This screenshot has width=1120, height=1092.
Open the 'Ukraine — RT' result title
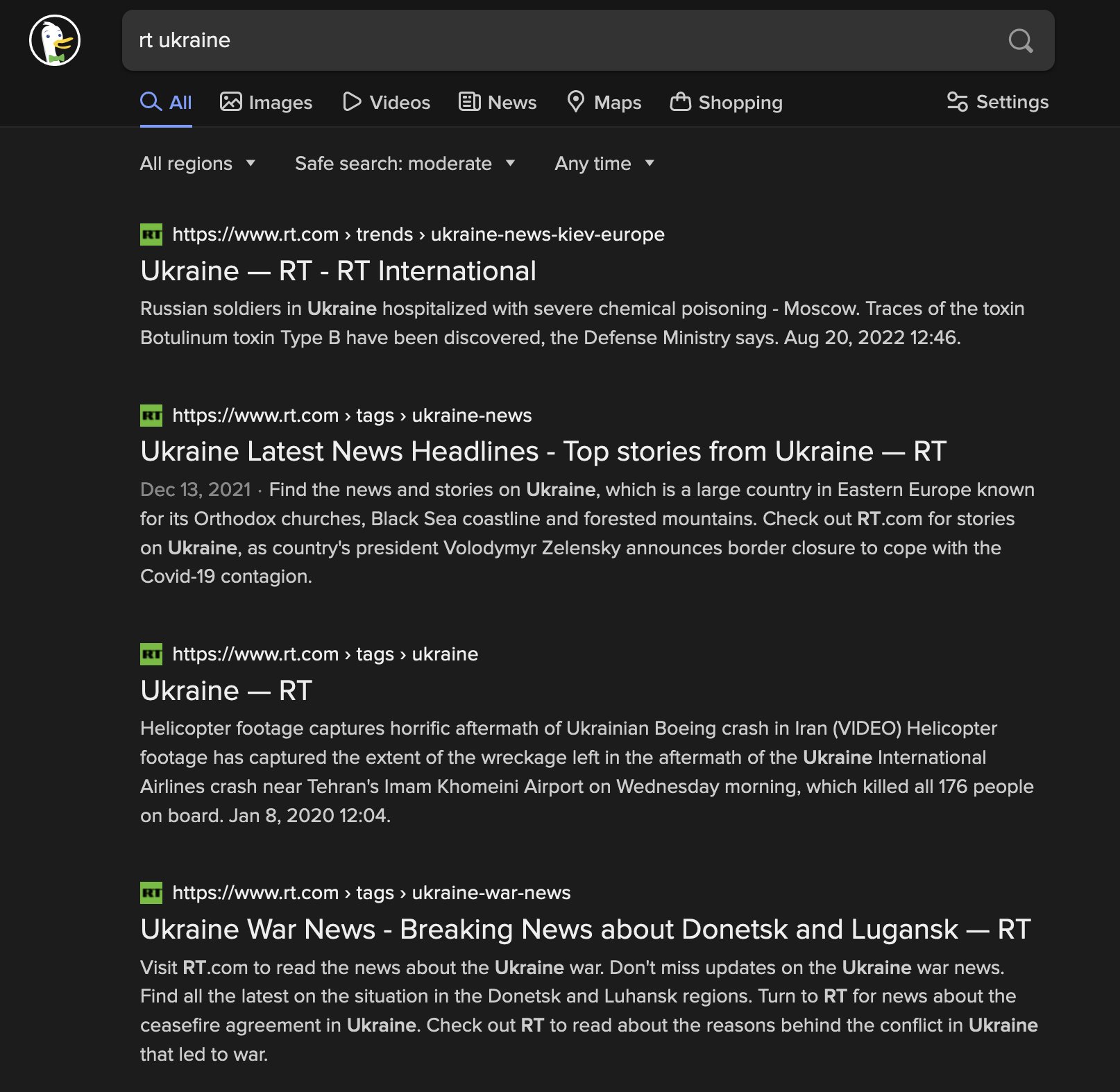click(x=226, y=691)
